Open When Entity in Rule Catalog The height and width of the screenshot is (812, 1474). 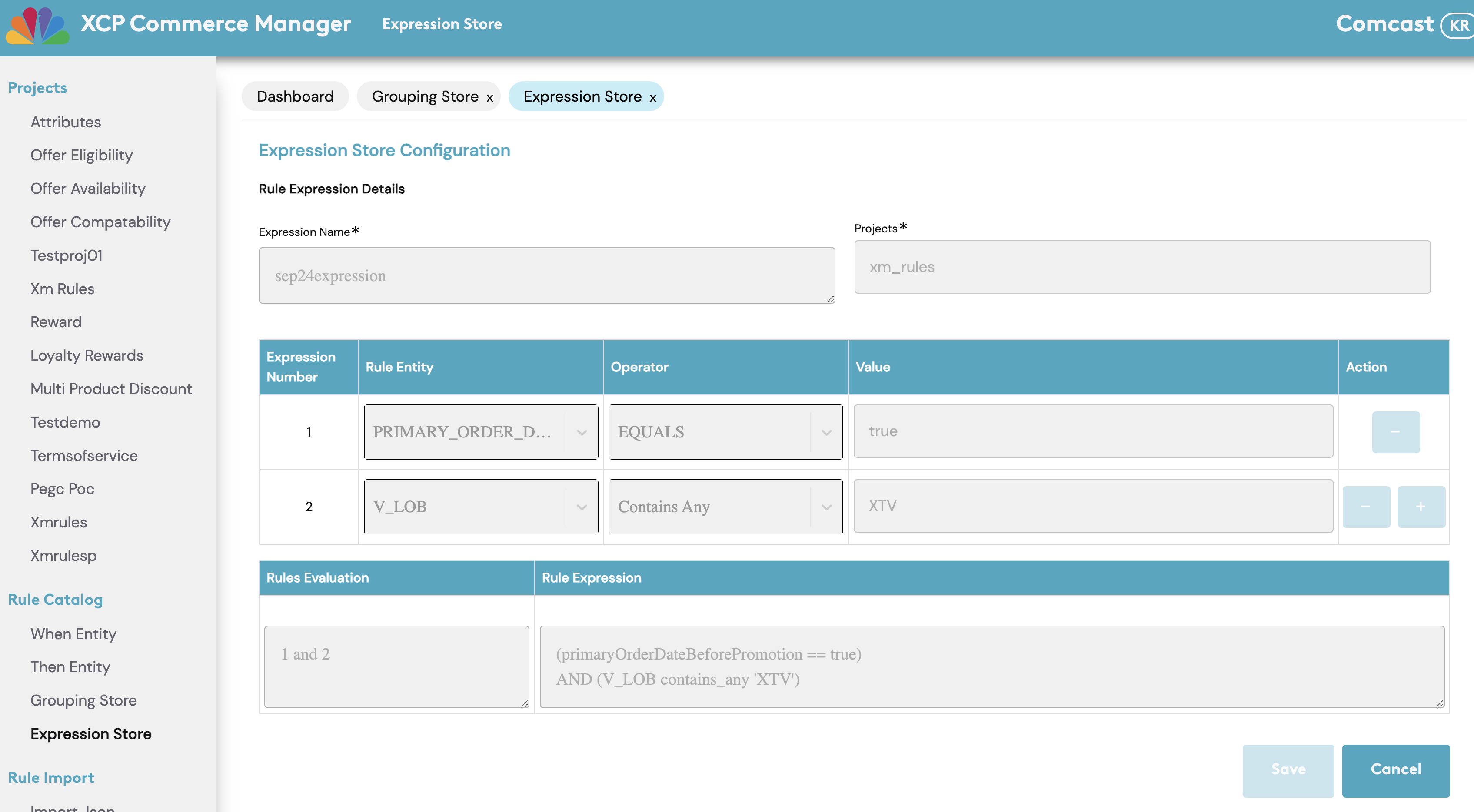tap(73, 633)
